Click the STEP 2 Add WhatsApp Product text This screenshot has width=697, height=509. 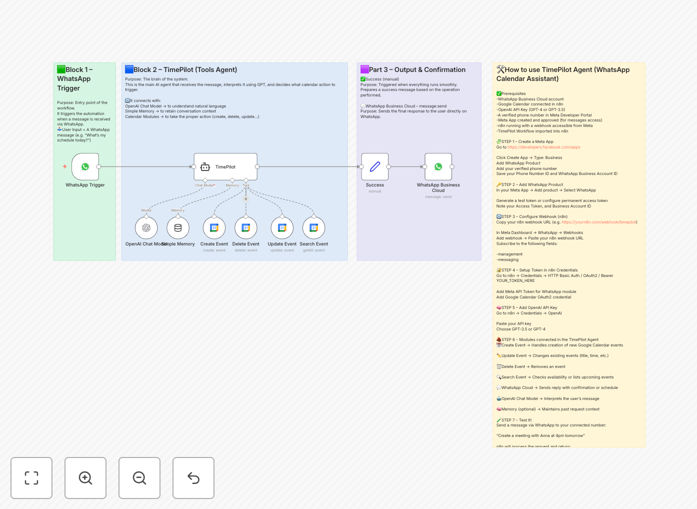530,184
